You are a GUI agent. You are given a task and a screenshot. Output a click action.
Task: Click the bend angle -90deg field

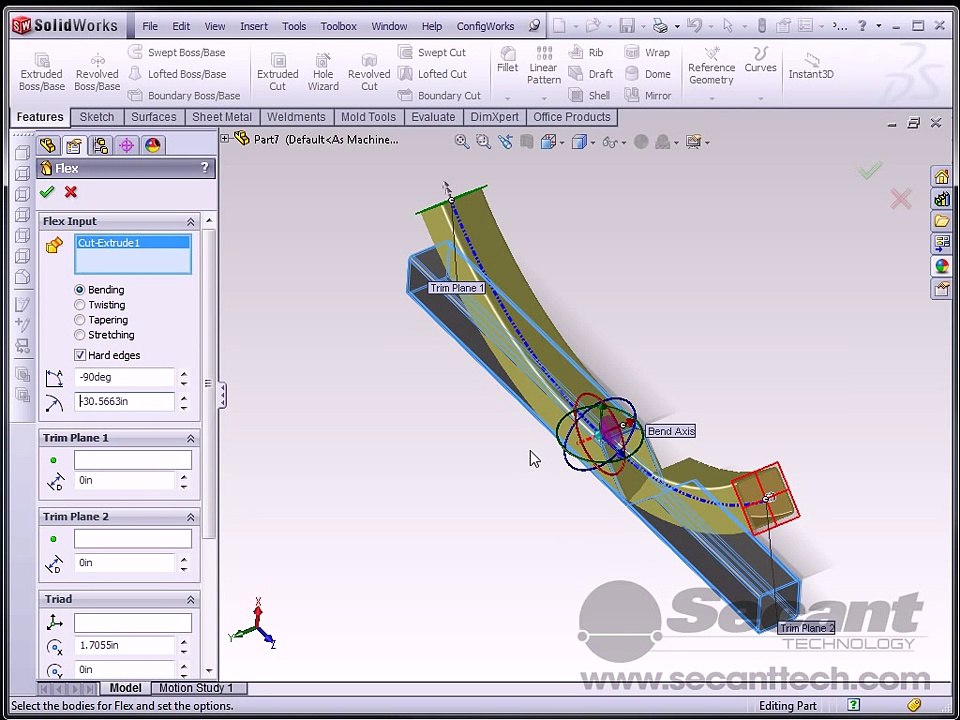(124, 377)
